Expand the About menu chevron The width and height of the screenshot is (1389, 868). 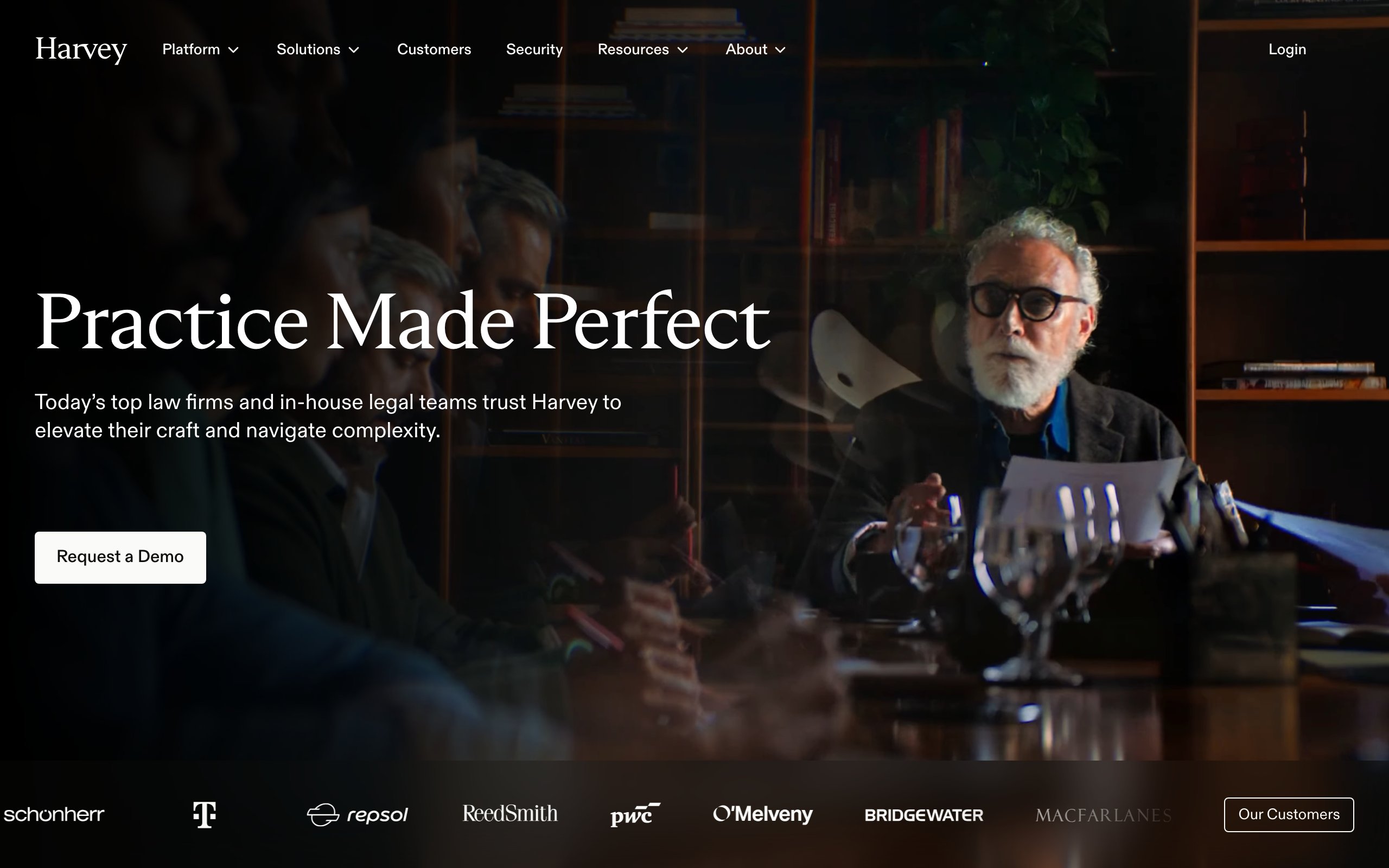pyautogui.click(x=780, y=50)
